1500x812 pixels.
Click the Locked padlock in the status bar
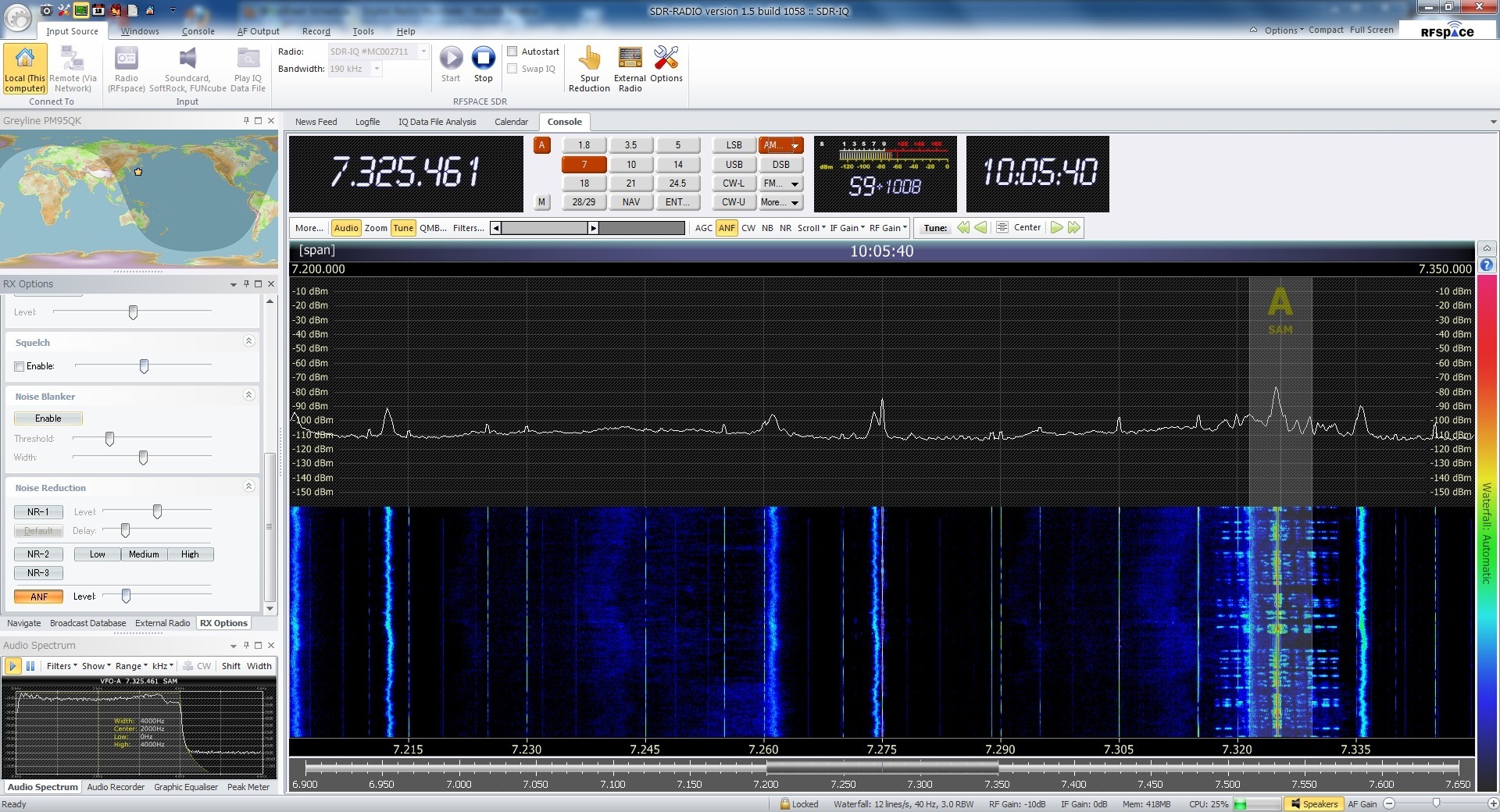787,804
